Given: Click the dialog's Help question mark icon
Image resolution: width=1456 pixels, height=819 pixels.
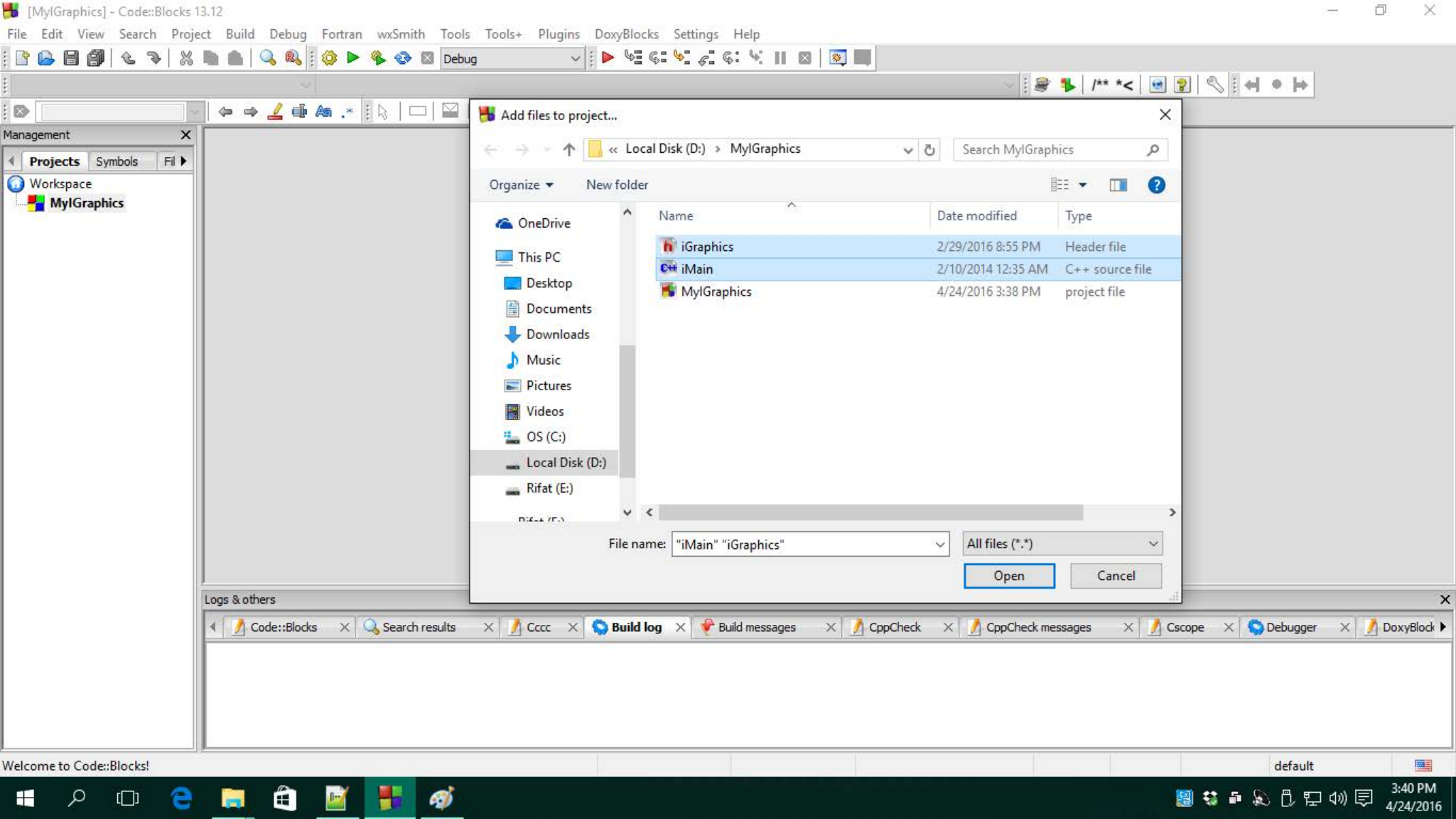Looking at the screenshot, I should (1156, 185).
